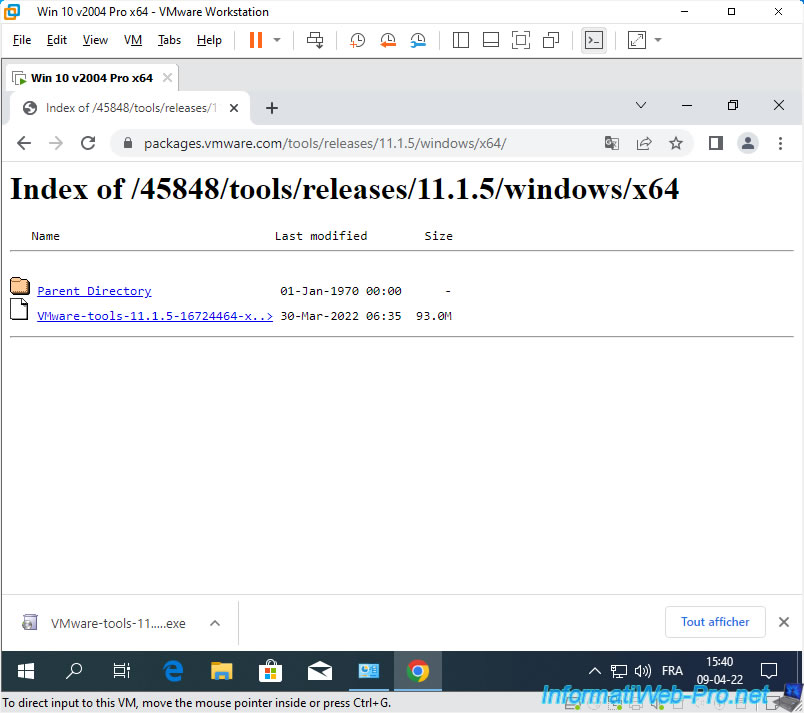Open the Help menu
This screenshot has height=713, width=804.
pyautogui.click(x=209, y=40)
